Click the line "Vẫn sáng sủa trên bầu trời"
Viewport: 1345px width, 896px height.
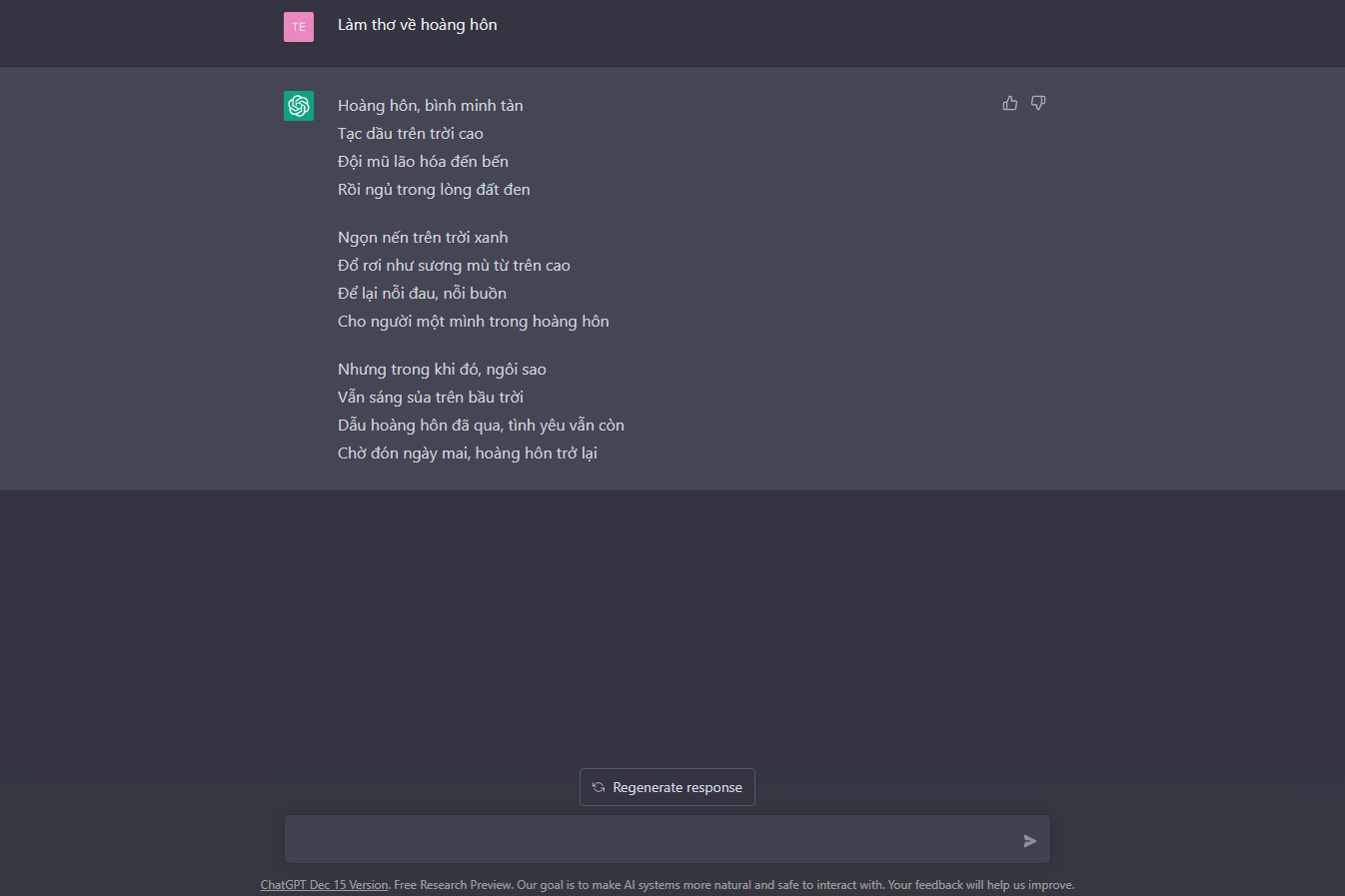click(x=430, y=398)
